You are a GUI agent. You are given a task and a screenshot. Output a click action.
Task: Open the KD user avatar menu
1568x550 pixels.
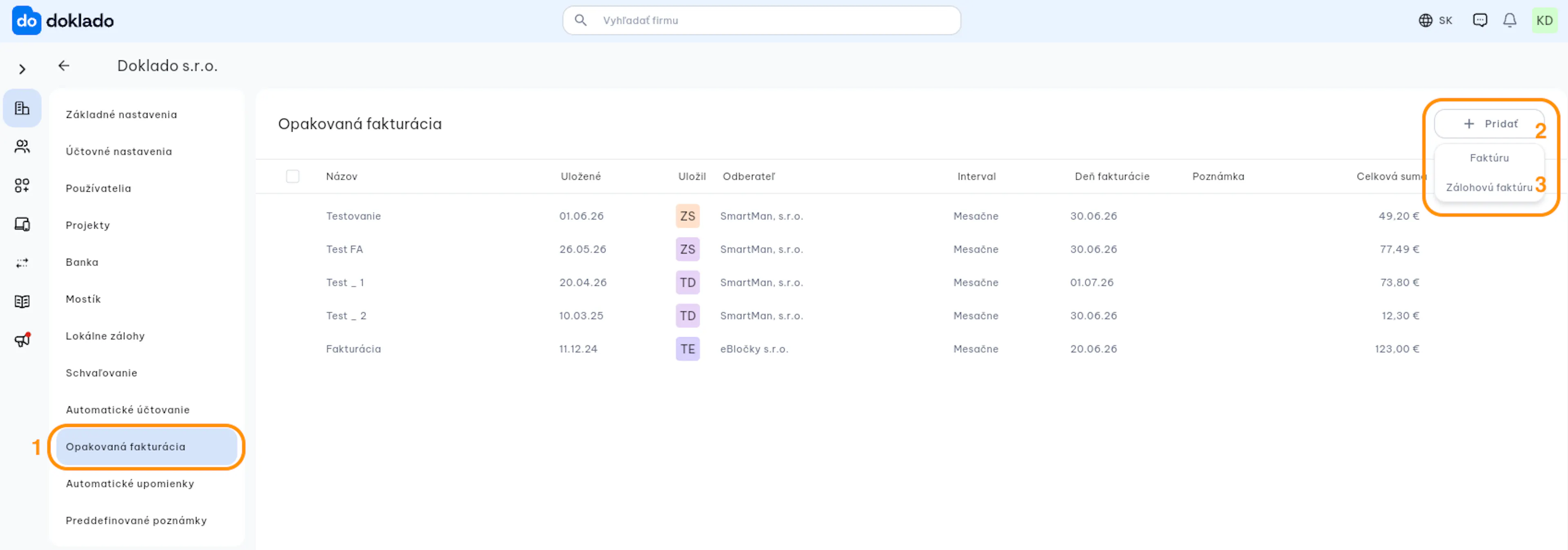click(1544, 20)
